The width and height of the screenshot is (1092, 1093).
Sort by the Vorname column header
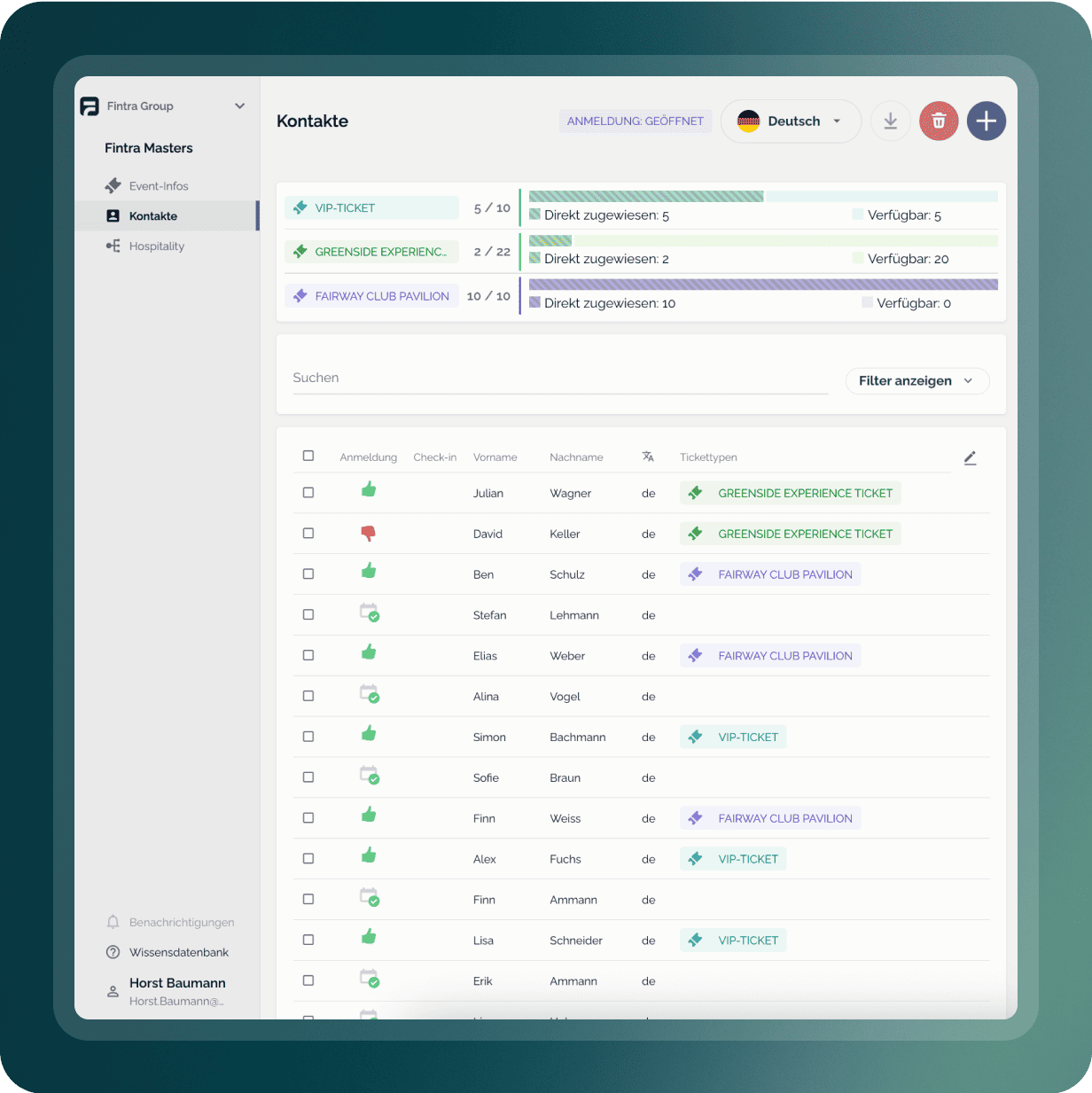point(495,457)
